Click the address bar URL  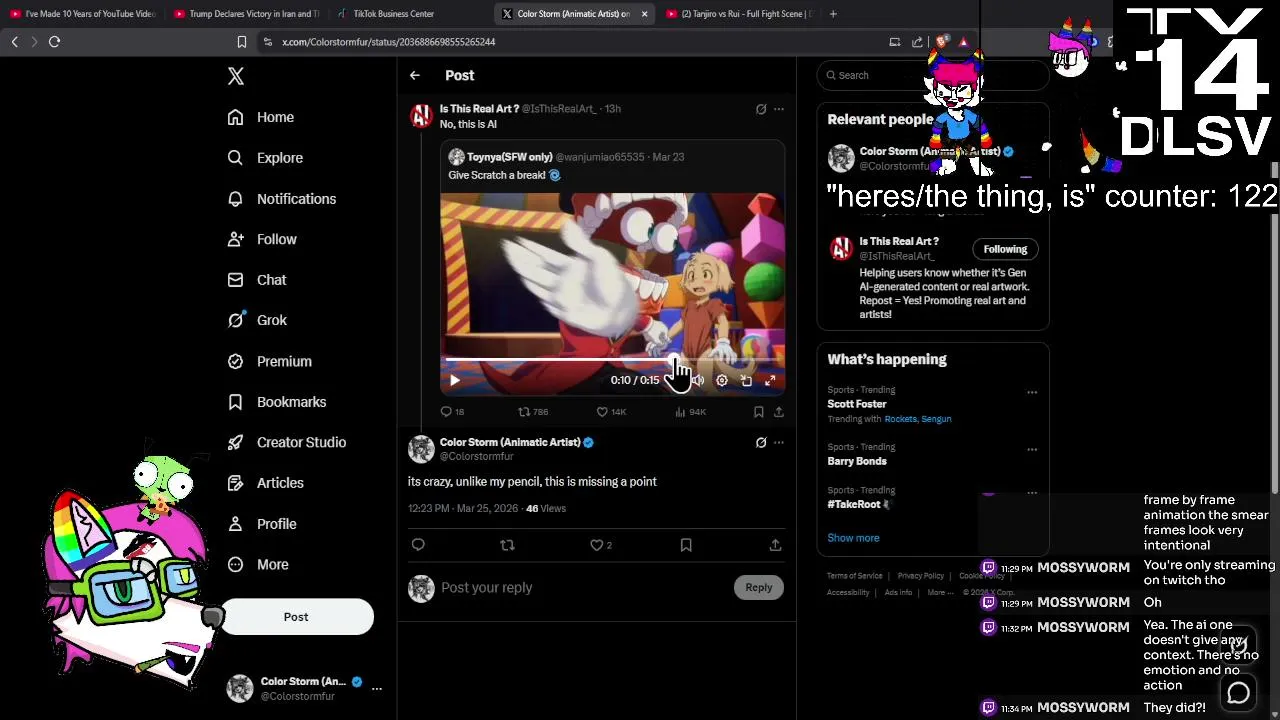pos(389,42)
